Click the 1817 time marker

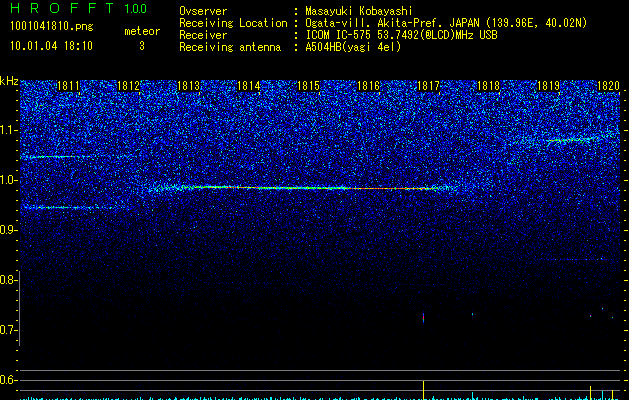428,86
